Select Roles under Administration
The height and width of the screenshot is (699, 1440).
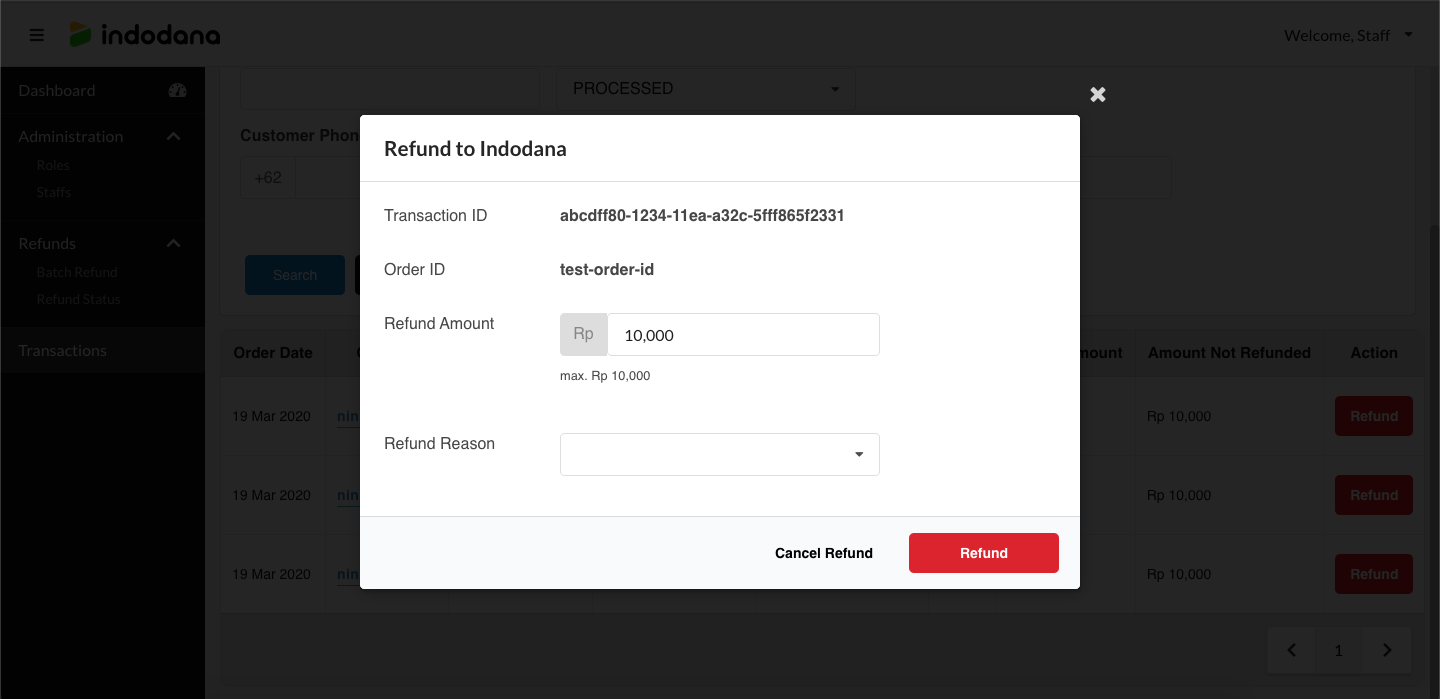[53, 165]
